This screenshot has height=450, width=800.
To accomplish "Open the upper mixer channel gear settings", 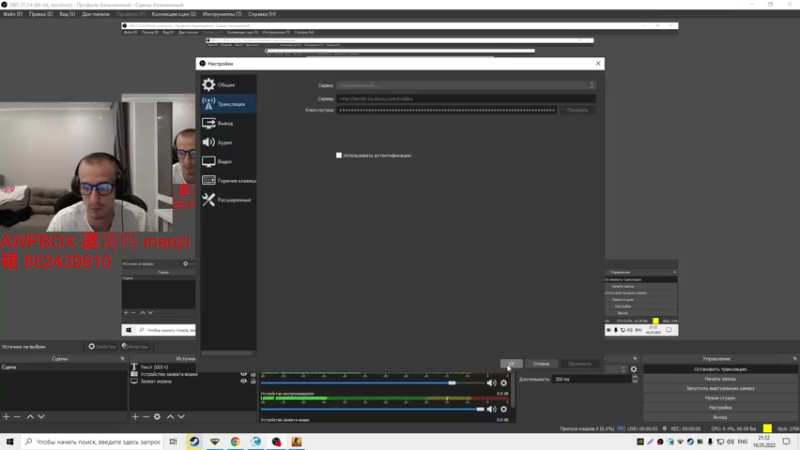I will click(504, 383).
